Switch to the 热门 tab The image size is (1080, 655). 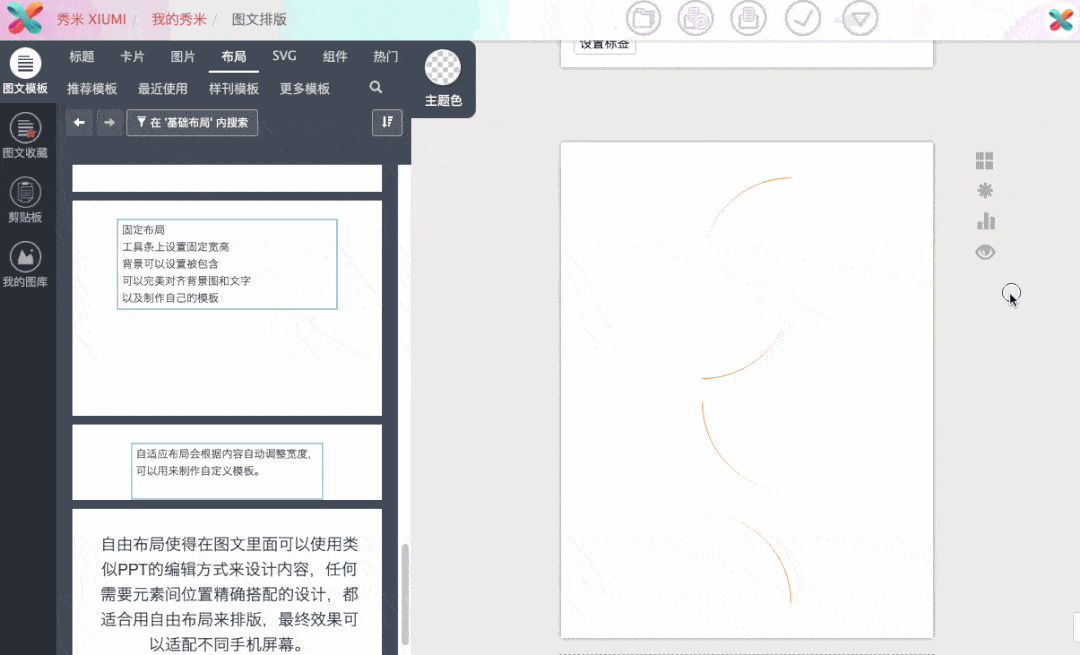[386, 56]
